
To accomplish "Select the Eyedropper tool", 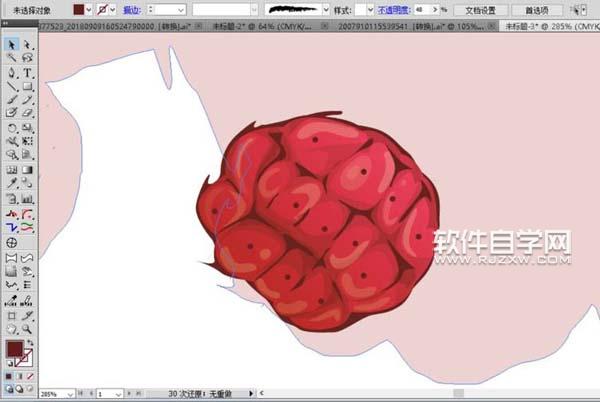I will (x=11, y=183).
